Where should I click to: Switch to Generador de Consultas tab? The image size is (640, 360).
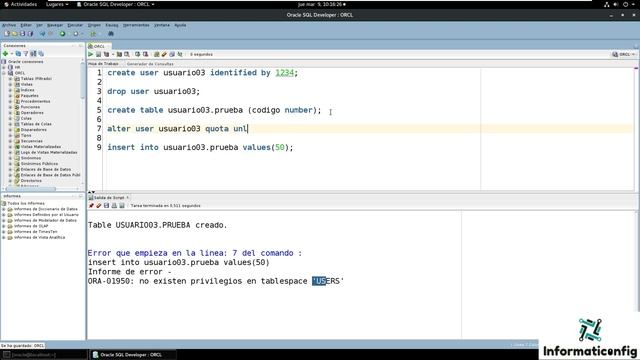(x=150, y=64)
